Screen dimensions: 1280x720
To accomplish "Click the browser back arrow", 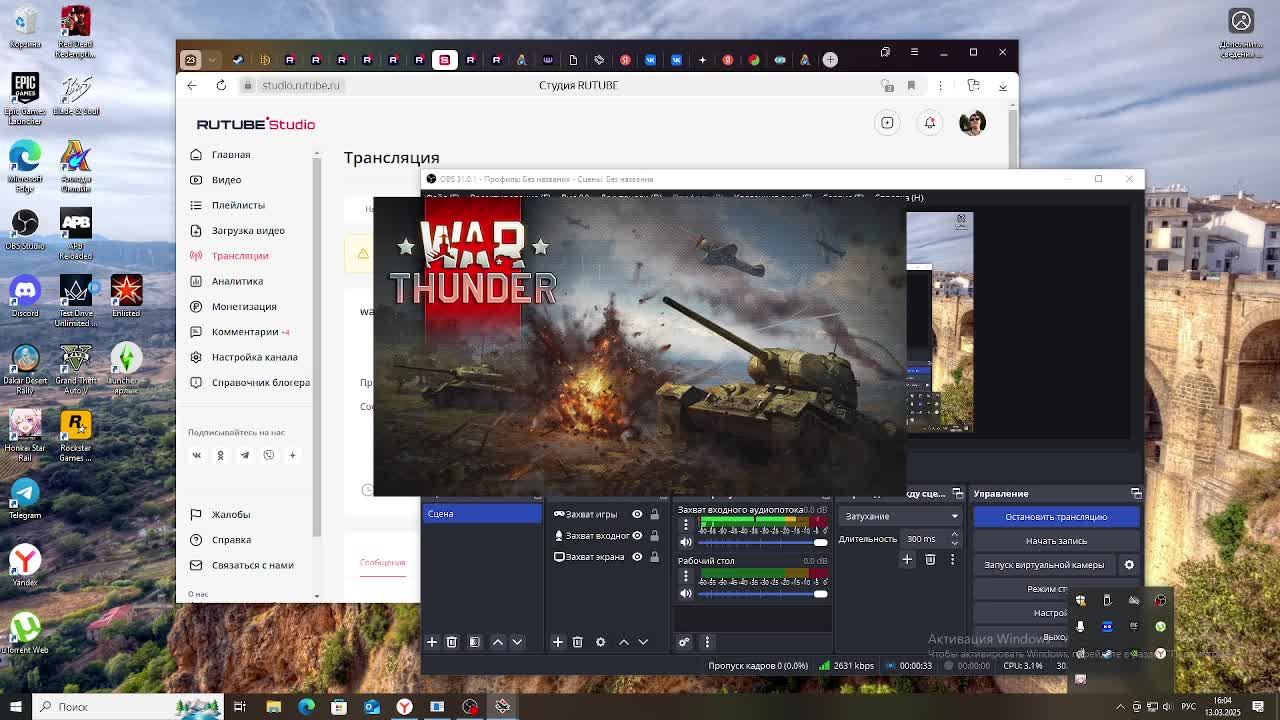I will 192,85.
